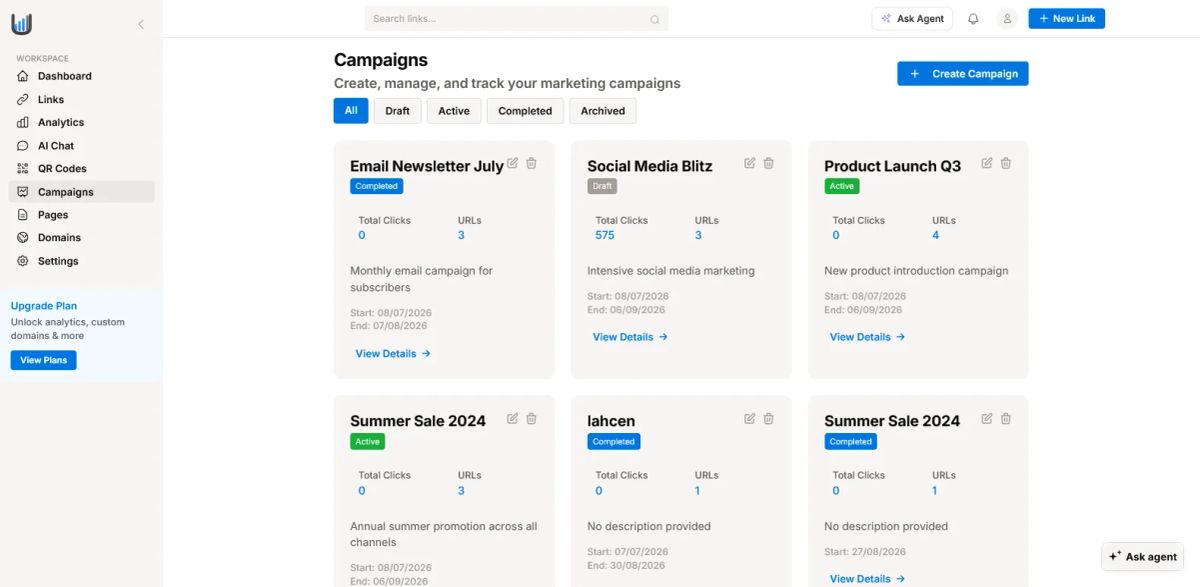Click the 575 total clicks value
The height and width of the screenshot is (587, 1200).
(605, 235)
